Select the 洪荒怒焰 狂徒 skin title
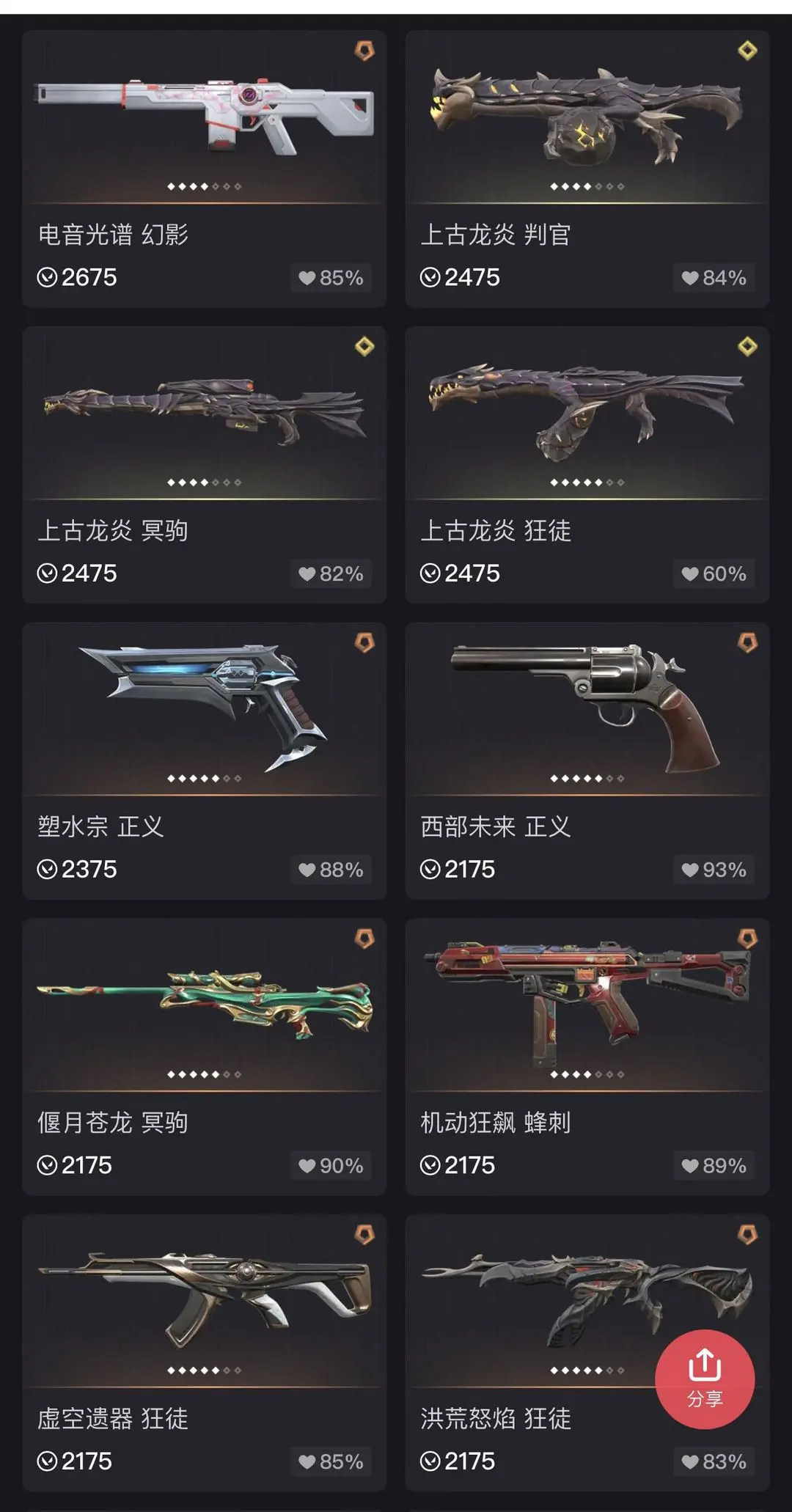Screen dimensions: 792x1512 tap(496, 1418)
